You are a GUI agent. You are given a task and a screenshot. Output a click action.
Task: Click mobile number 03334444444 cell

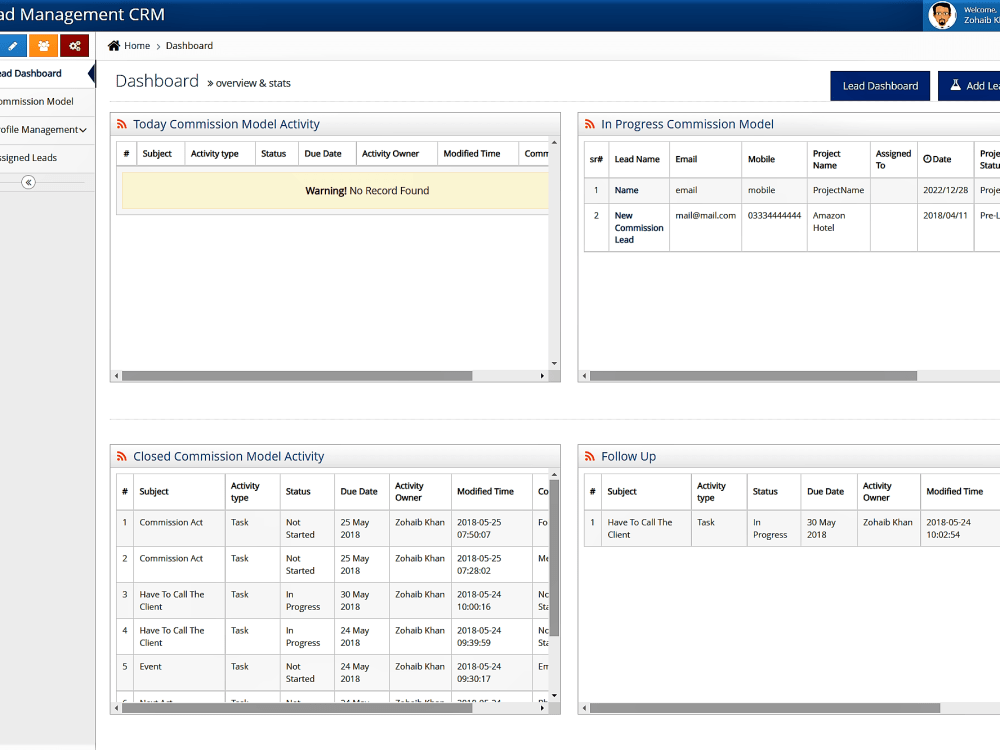point(774,216)
